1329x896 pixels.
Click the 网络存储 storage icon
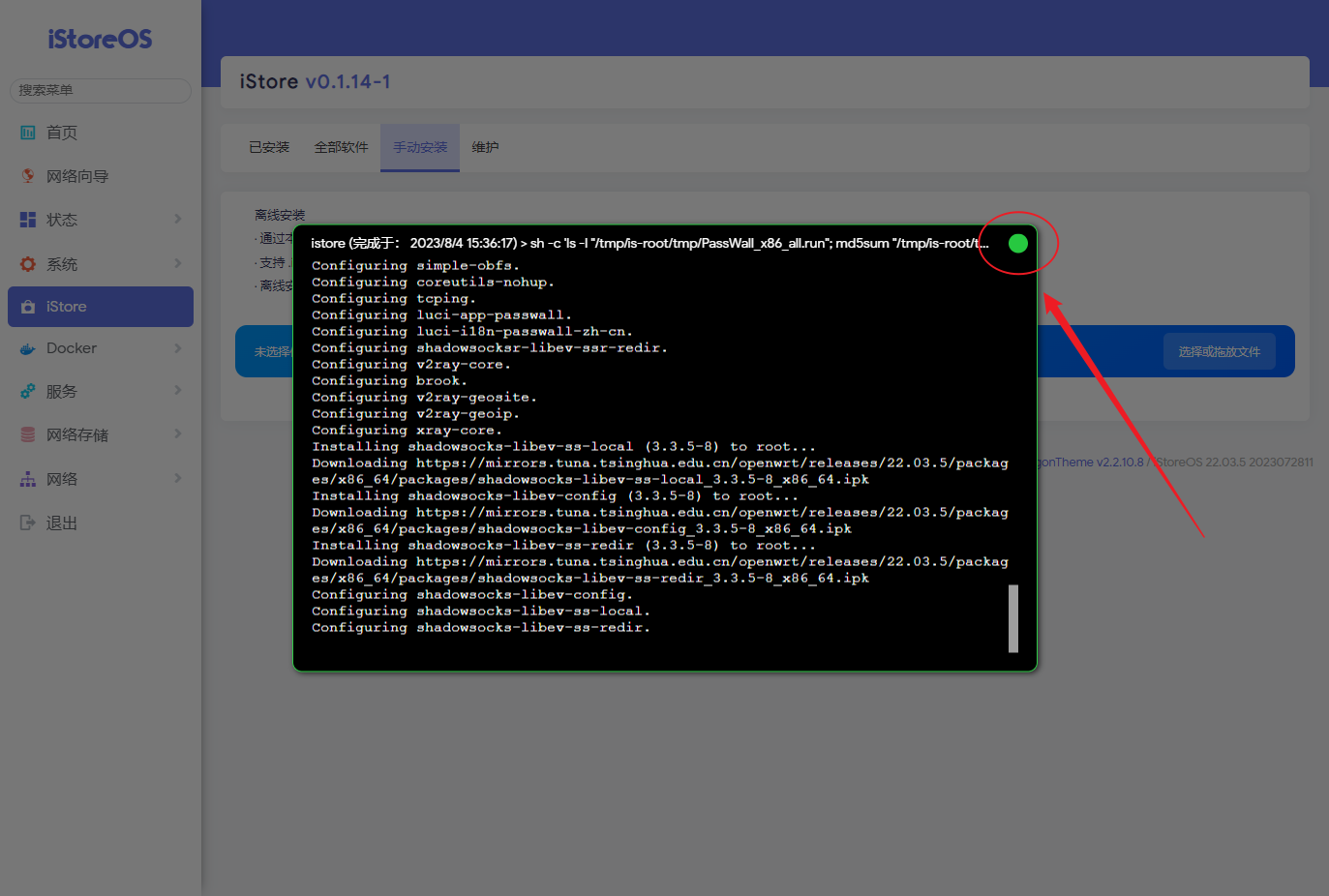[28, 435]
